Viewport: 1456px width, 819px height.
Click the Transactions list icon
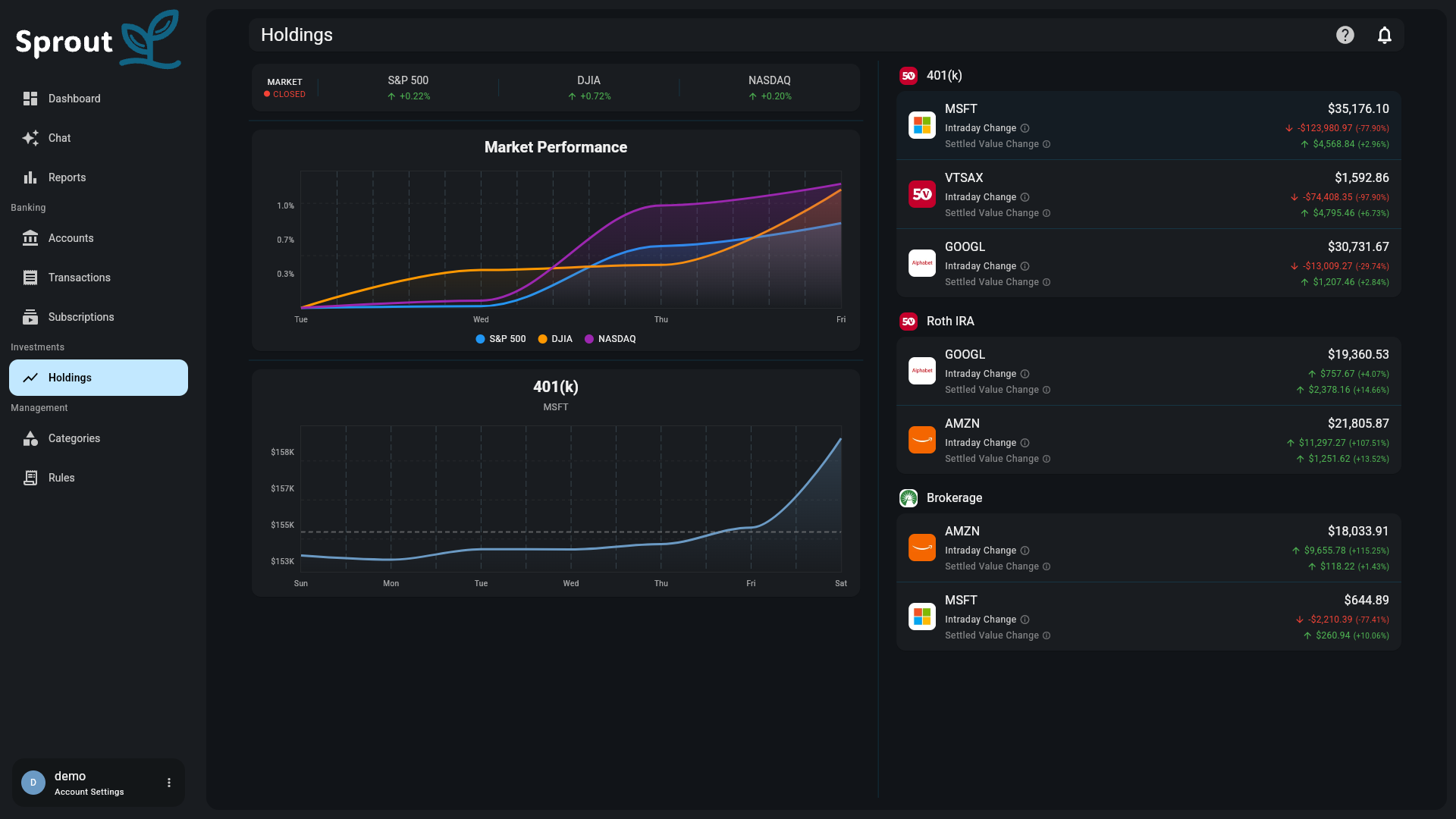click(30, 278)
